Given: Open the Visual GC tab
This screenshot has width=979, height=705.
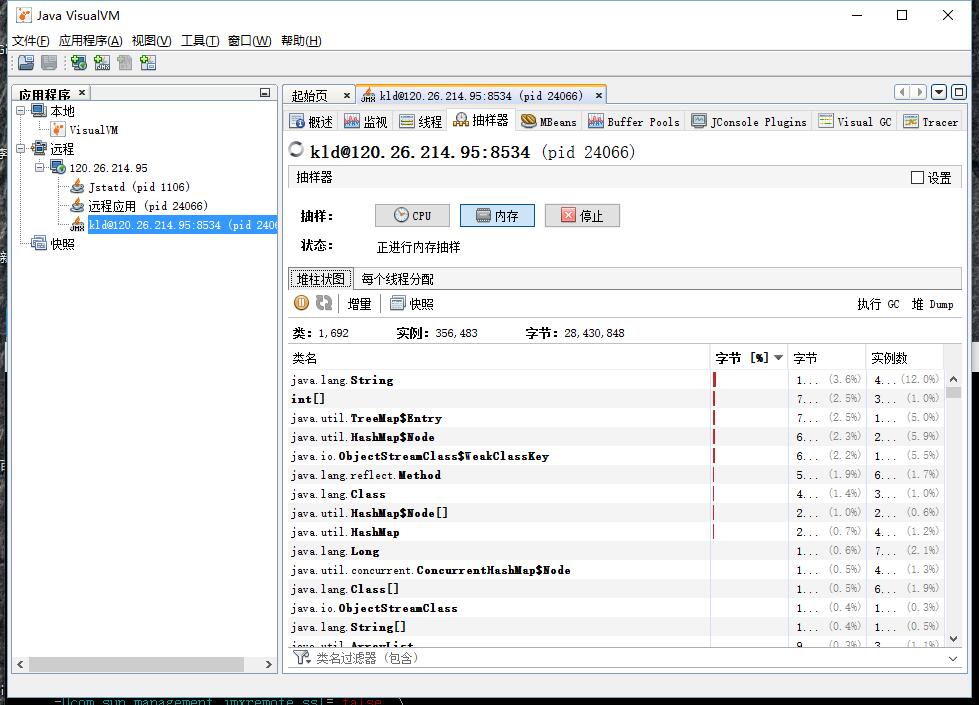Looking at the screenshot, I should (x=855, y=121).
